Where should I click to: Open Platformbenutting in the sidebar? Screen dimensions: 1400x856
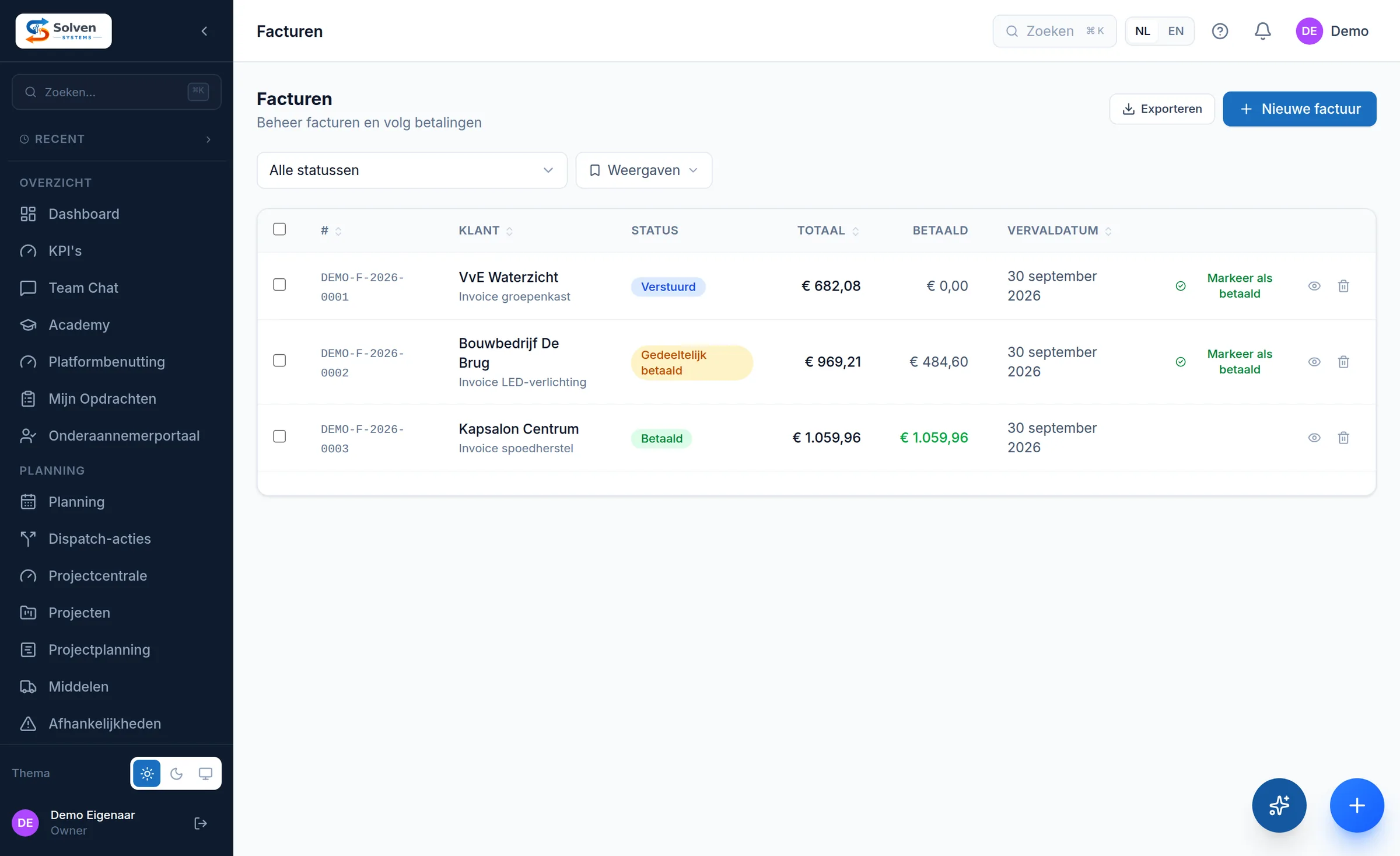[116, 362]
